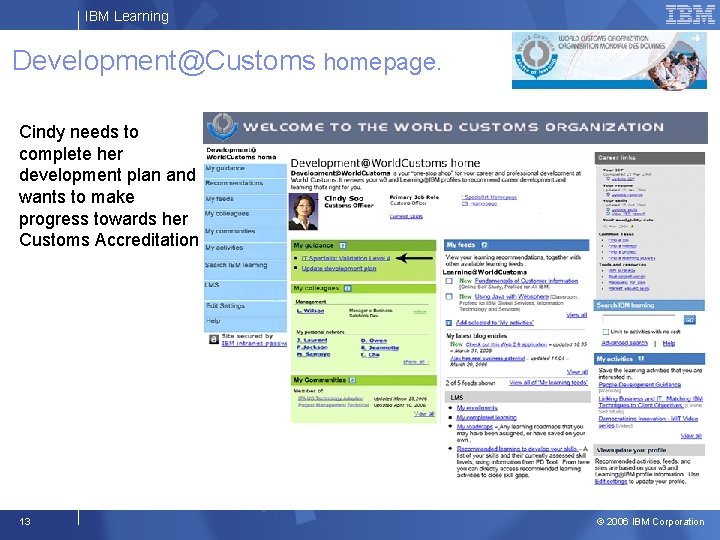Open My completed learning link

tap(487, 418)
